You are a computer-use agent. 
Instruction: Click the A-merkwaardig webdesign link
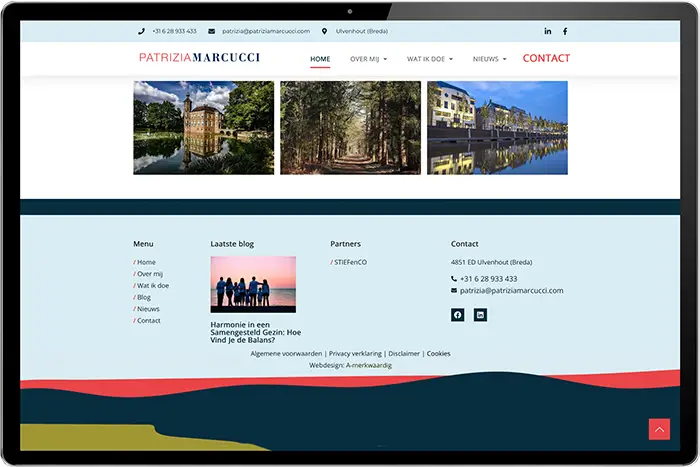(369, 365)
